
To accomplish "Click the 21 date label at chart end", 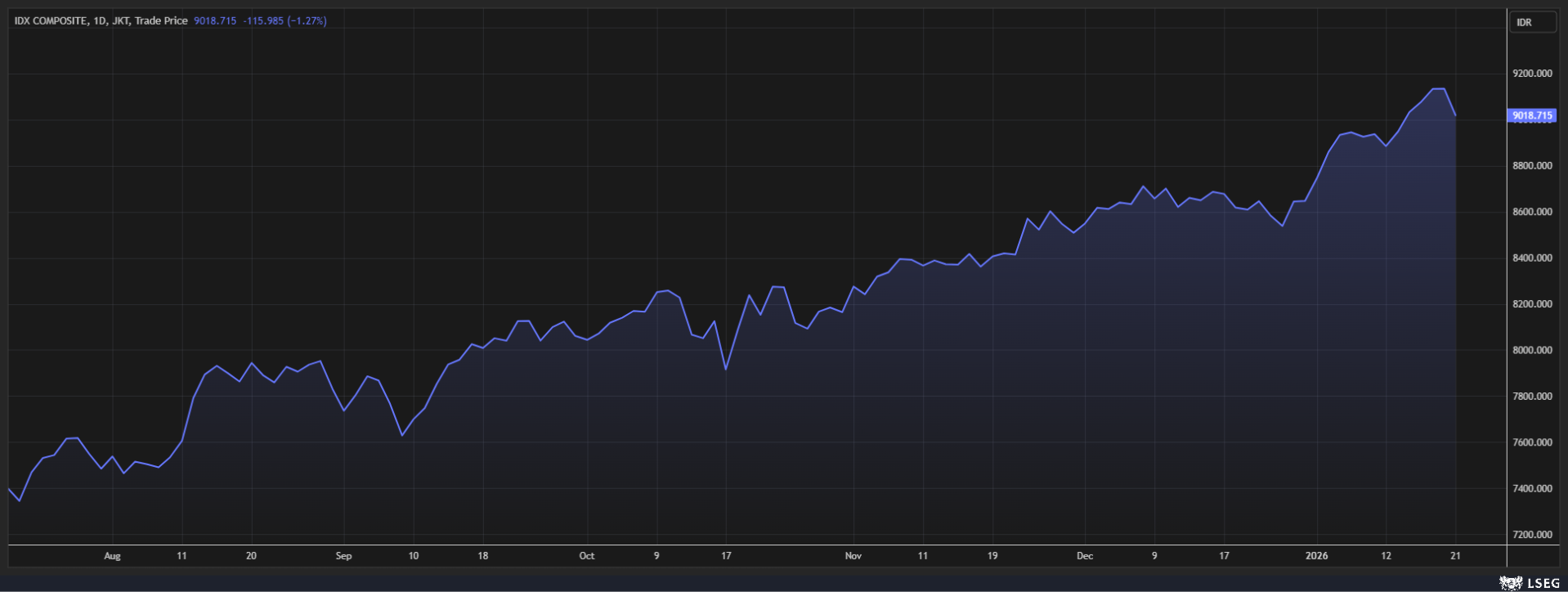I will click(x=1455, y=556).
